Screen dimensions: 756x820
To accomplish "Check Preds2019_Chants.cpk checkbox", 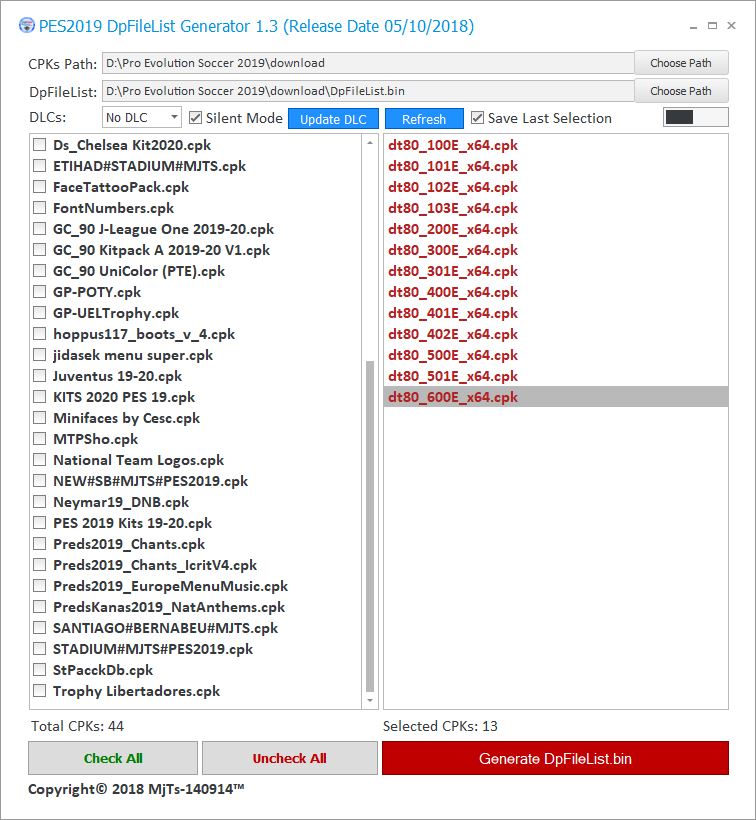I will point(39,544).
